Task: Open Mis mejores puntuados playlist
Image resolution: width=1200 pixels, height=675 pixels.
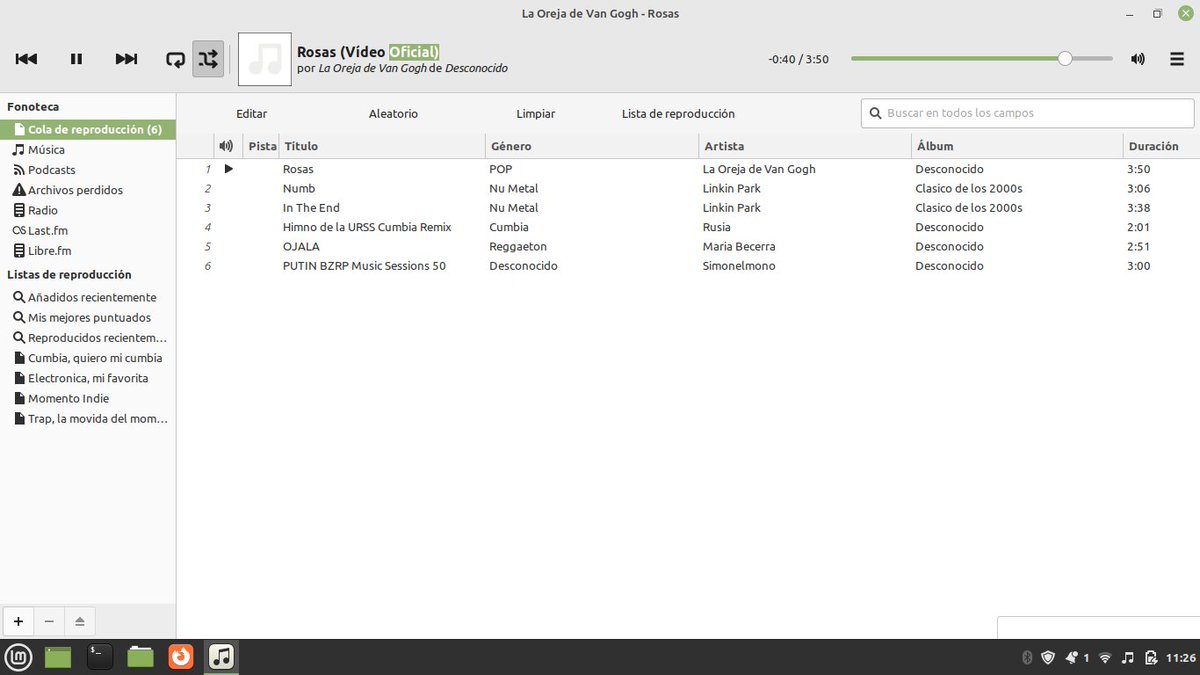Action: pos(88,317)
